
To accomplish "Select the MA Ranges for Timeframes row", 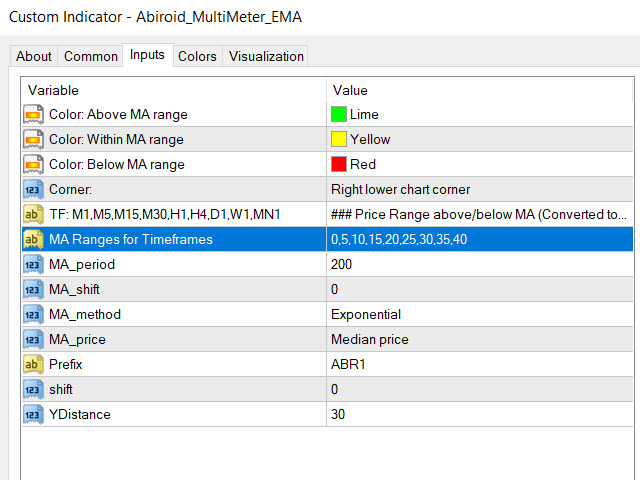I will click(x=131, y=239).
